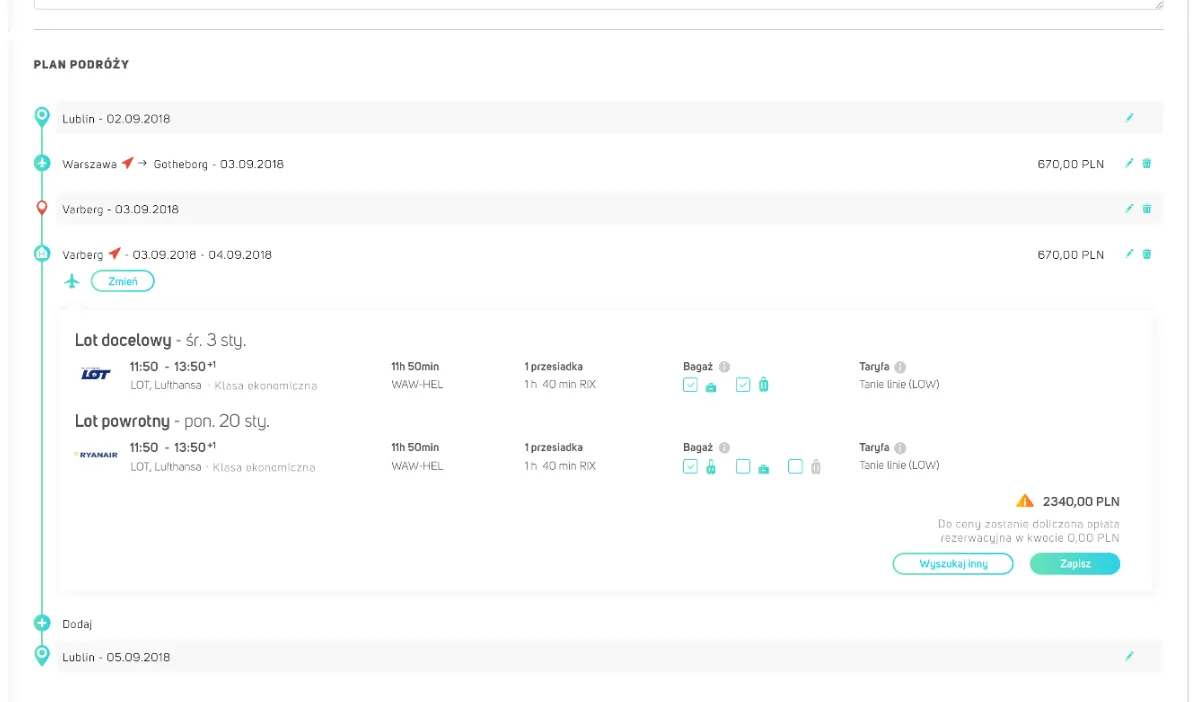
Task: Click 670,00 PLN on the Varberg stay row
Action: [1070, 255]
